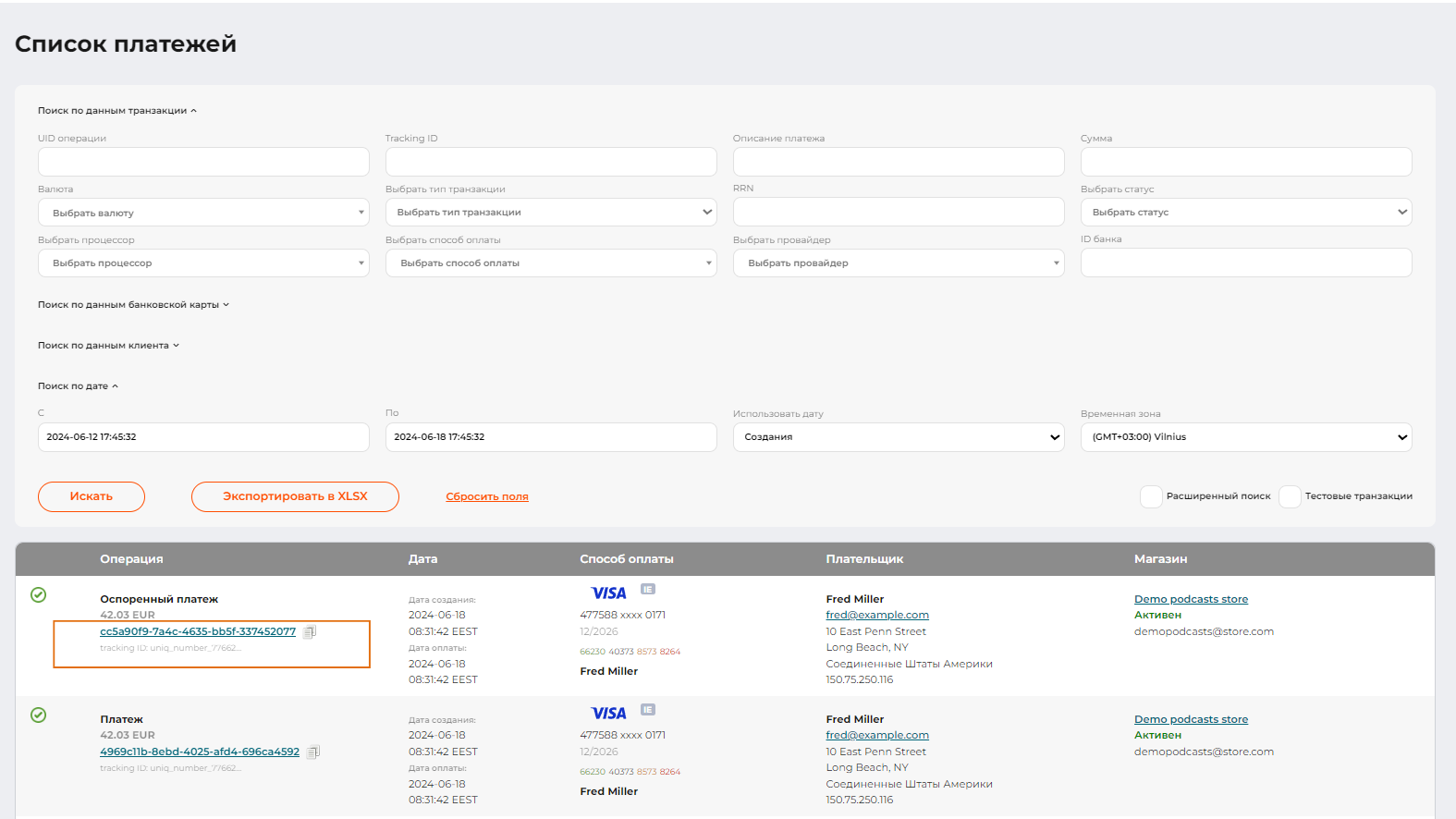Screen dimensions: 1456x819
Task: Click the VISA logo in second row
Action: 608,714
